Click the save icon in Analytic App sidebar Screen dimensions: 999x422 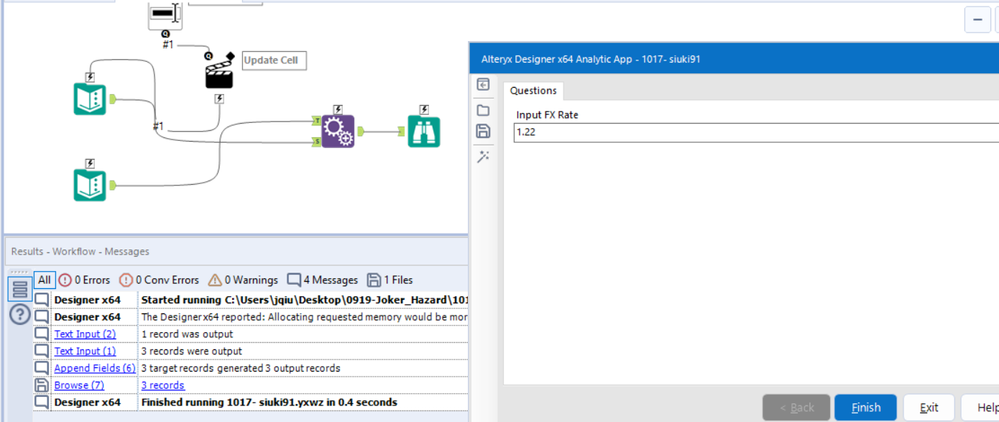[x=483, y=131]
